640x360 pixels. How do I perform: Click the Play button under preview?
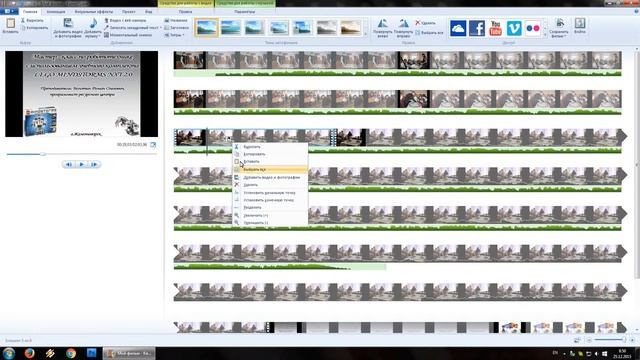[x=82, y=164]
